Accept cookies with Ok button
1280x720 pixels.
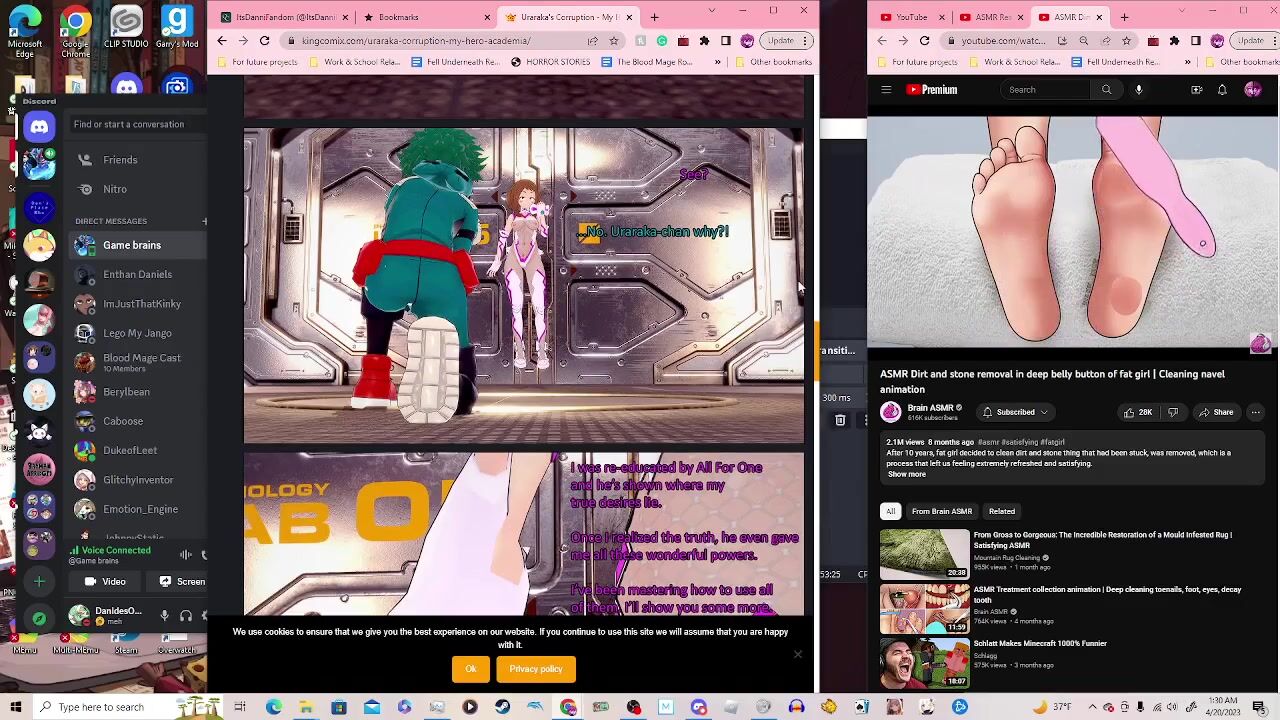tap(470, 669)
